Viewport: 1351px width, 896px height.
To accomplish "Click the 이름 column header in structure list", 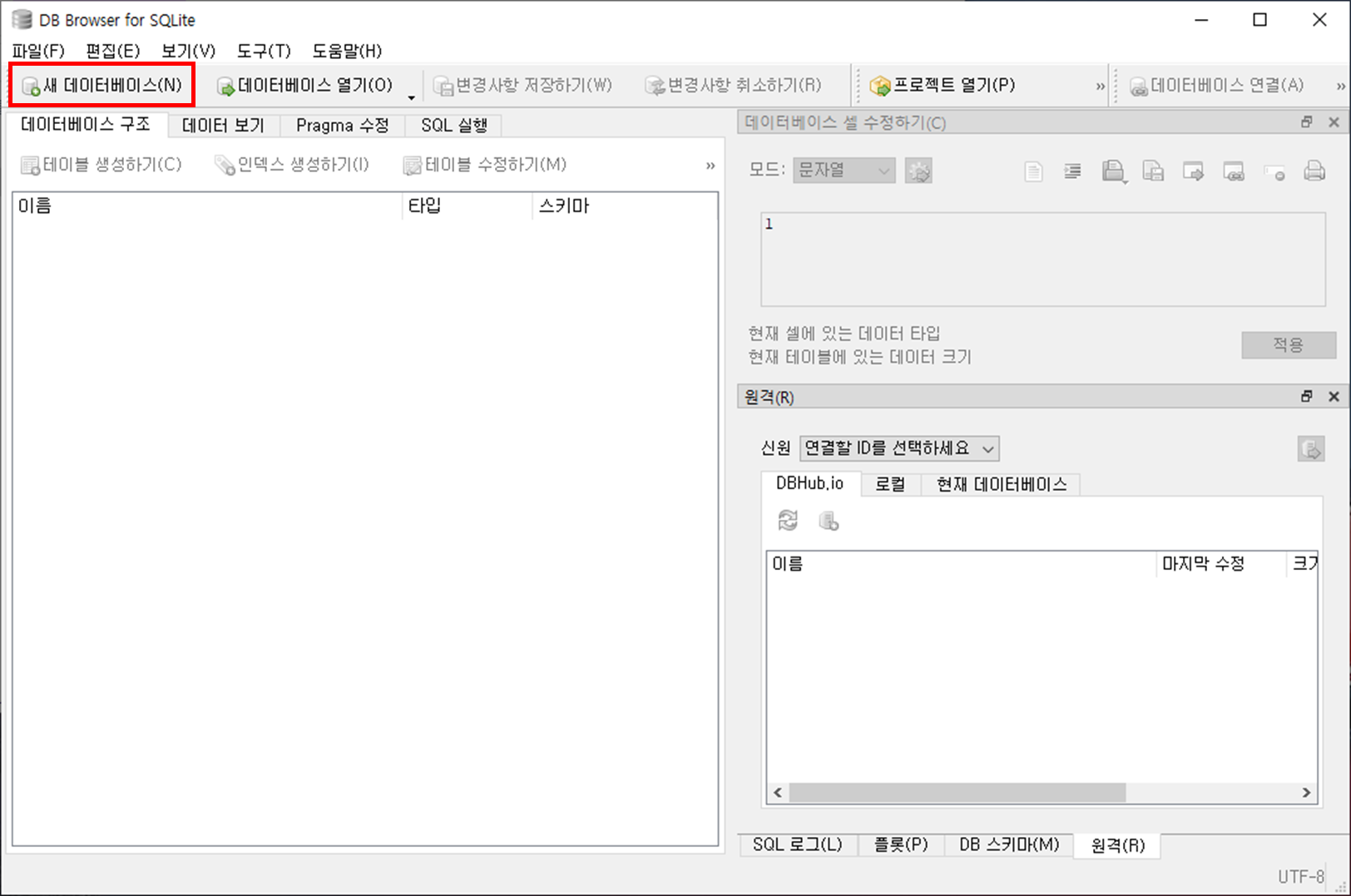I will [x=208, y=205].
